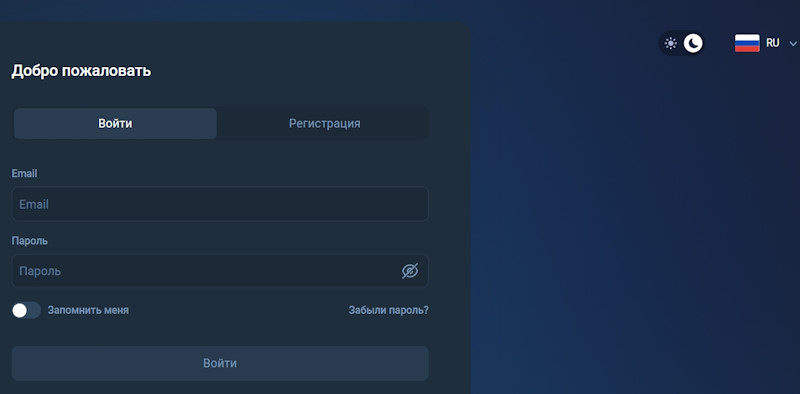Open the Забыли пароль? link

click(389, 310)
